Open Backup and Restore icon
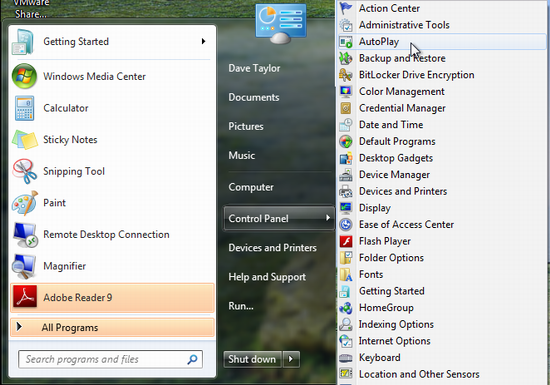 [346, 58]
